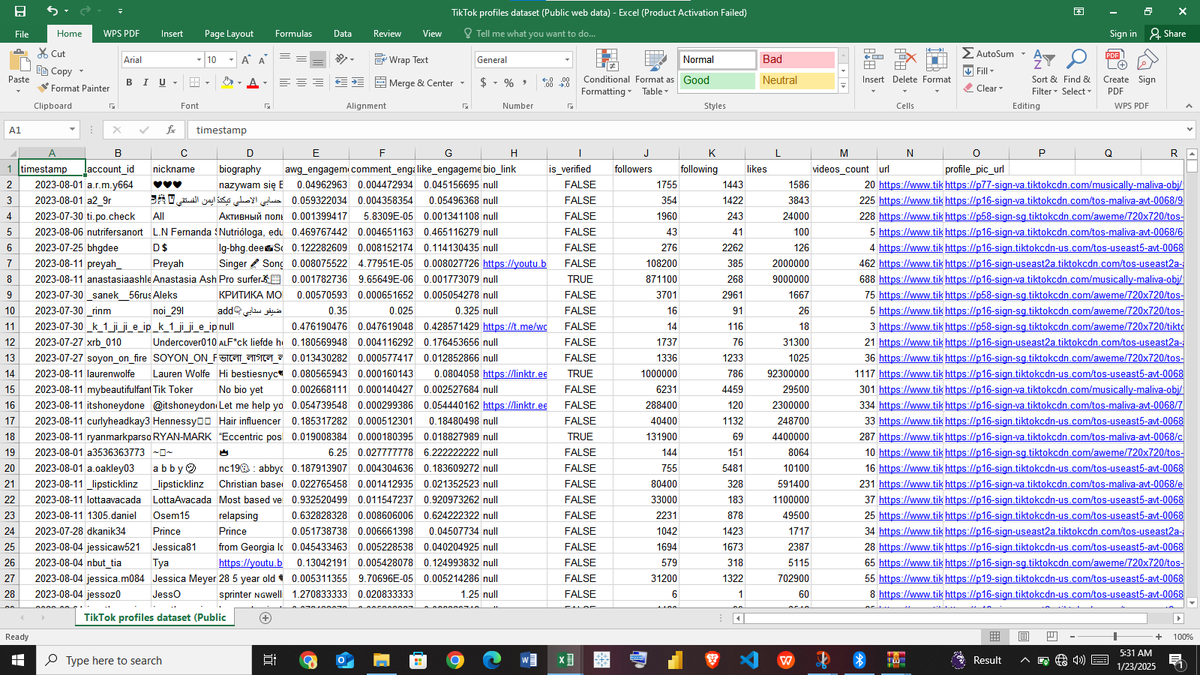1200x675 pixels.
Task: Click the fill color paint bucket
Action: (226, 83)
